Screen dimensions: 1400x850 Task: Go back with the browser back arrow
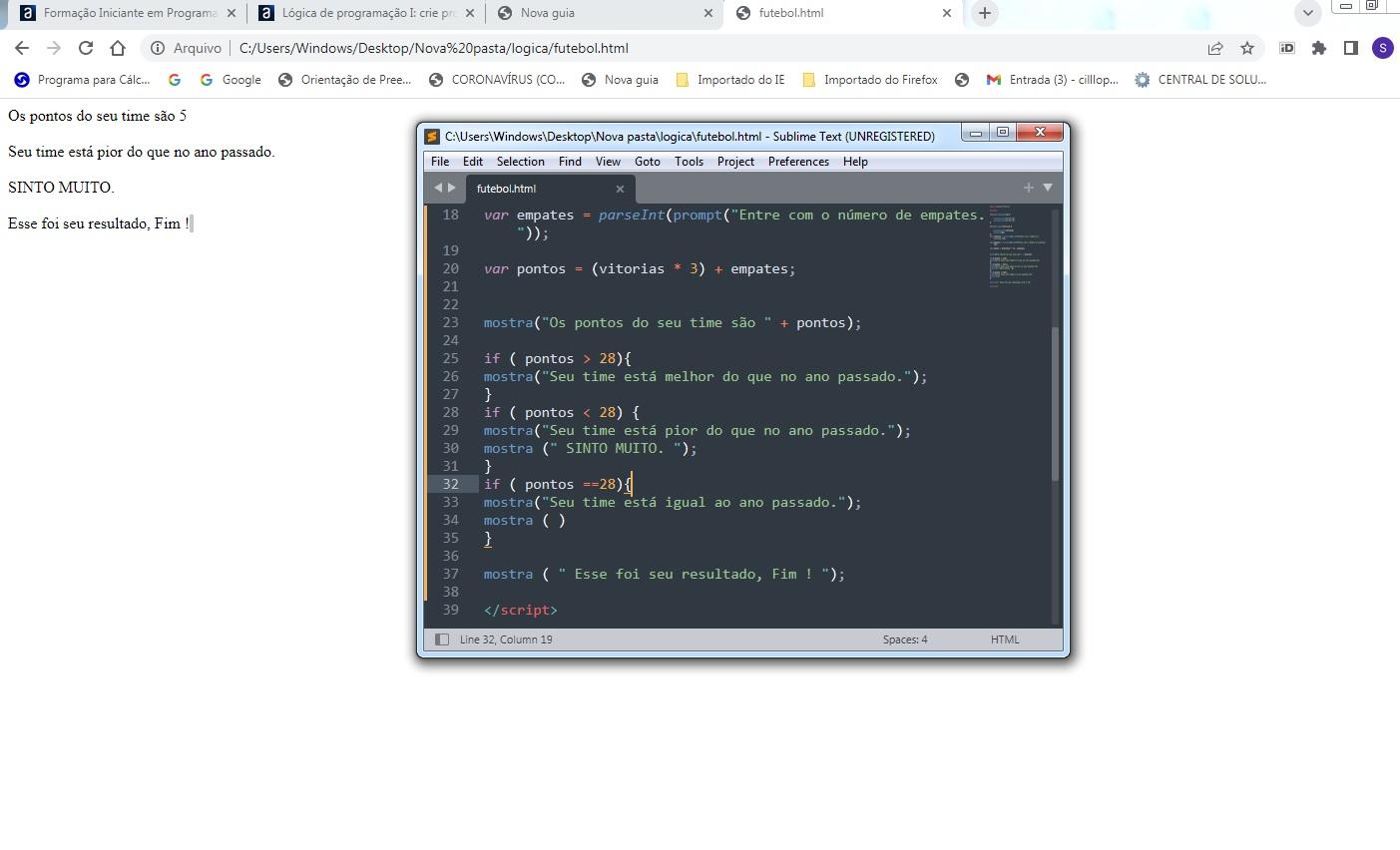(22, 48)
